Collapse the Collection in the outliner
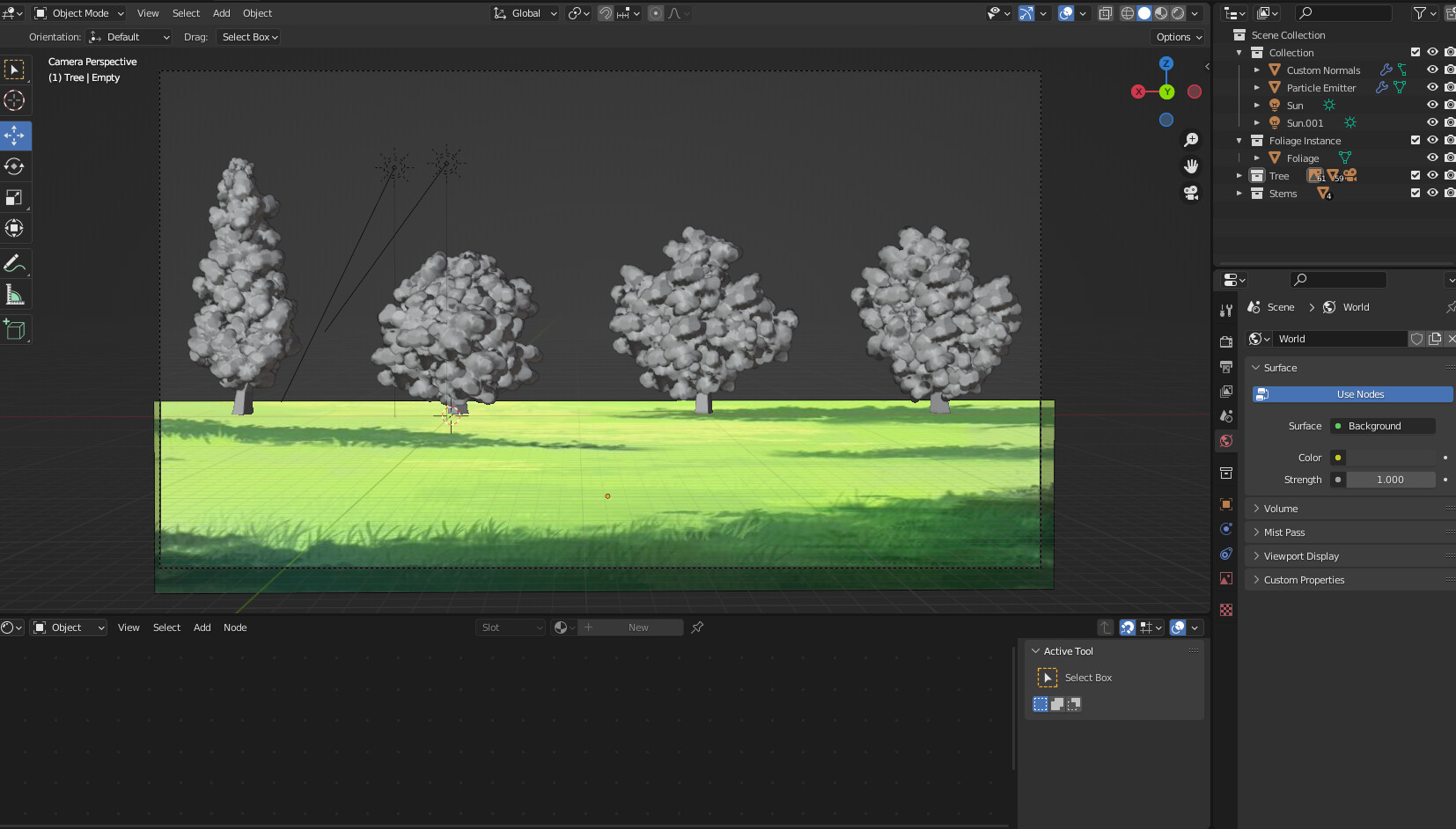The image size is (1456, 829). (x=1239, y=52)
